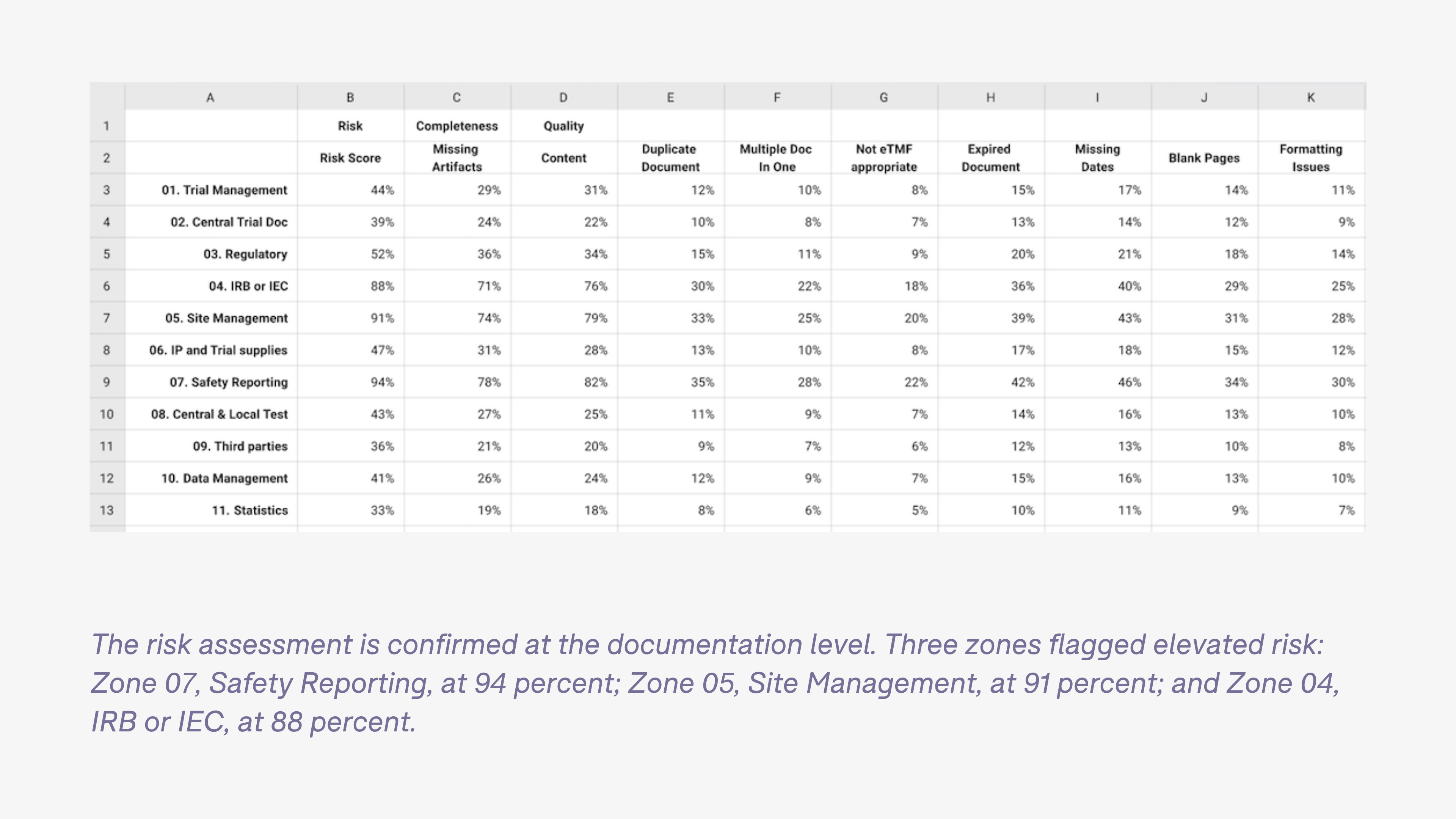This screenshot has height=819, width=1456.
Task: Click the 82% Safety Reporting content cell
Action: 564,383
